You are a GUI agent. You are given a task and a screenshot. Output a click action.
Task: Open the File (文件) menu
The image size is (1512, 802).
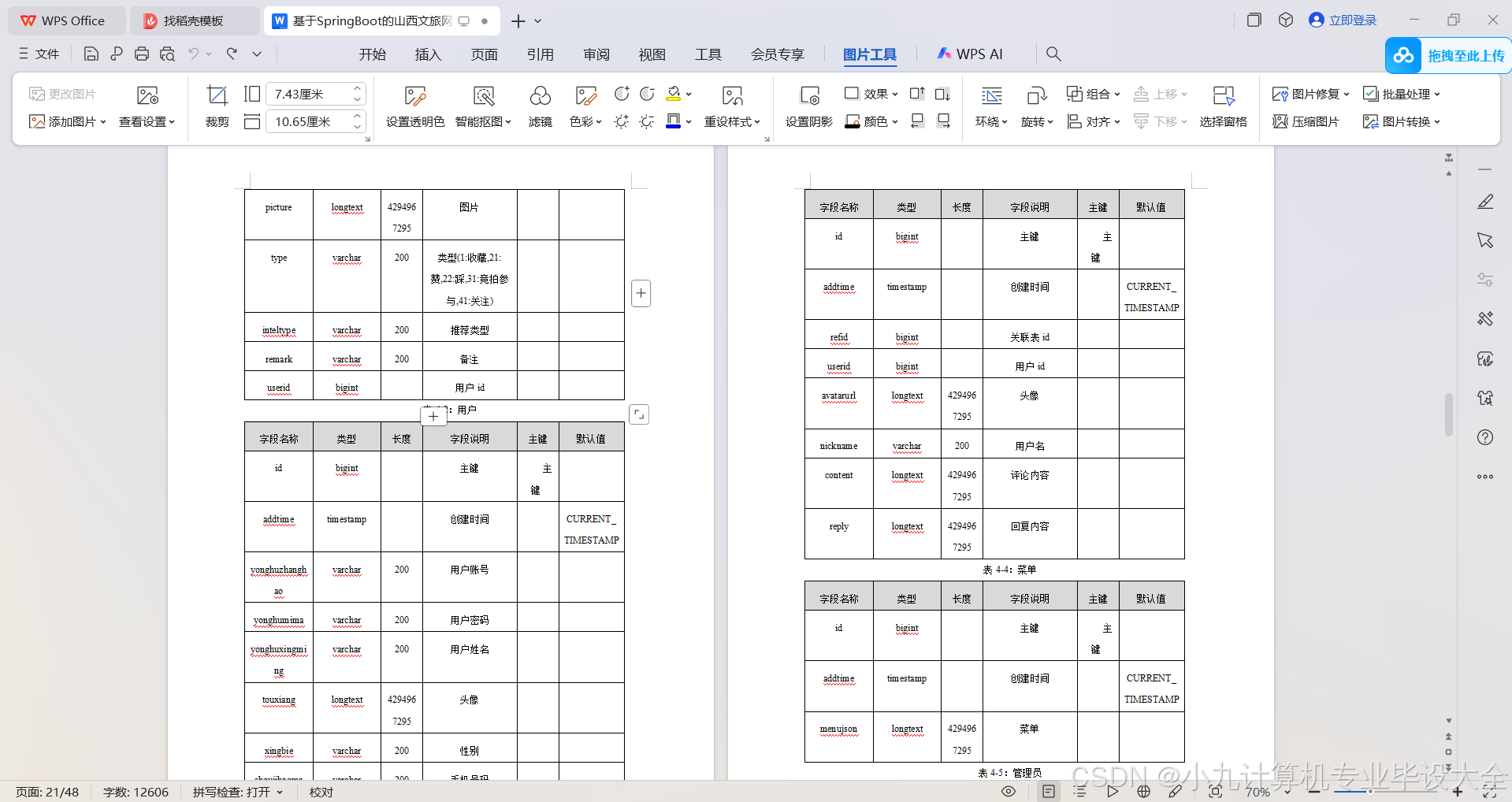point(39,54)
